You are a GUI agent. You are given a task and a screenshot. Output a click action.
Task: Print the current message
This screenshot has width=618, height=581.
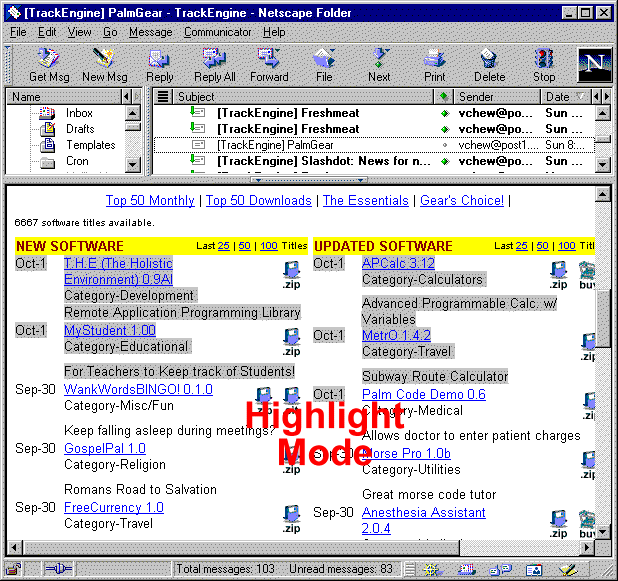(x=434, y=65)
